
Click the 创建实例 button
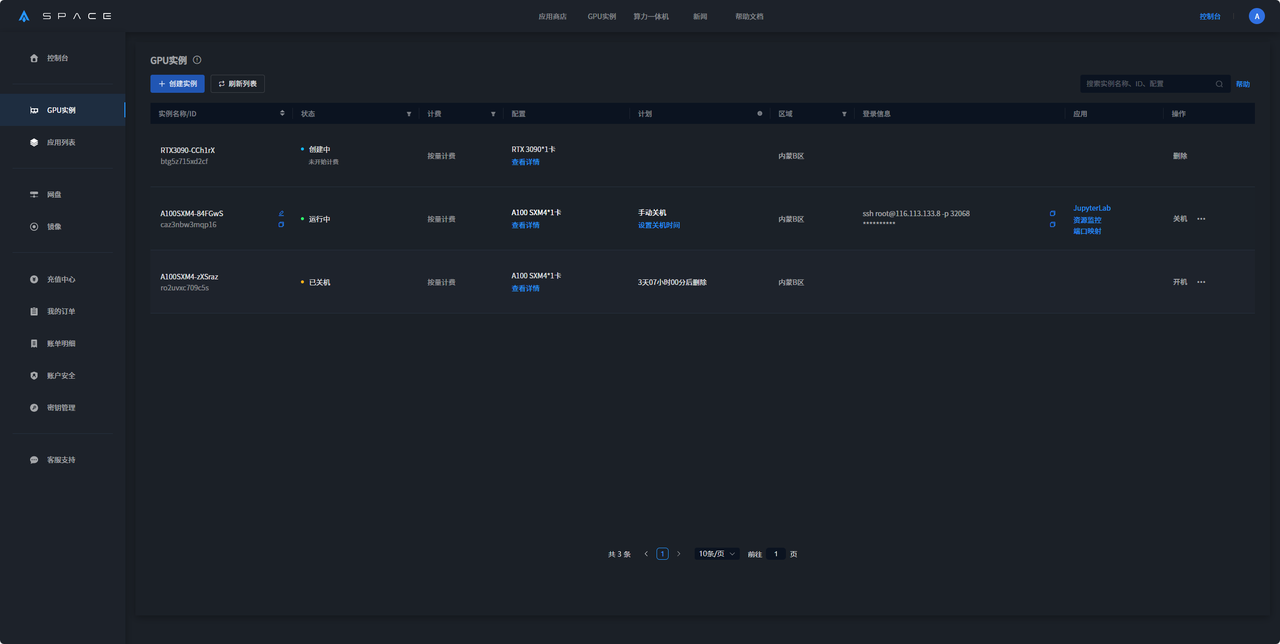tap(177, 84)
